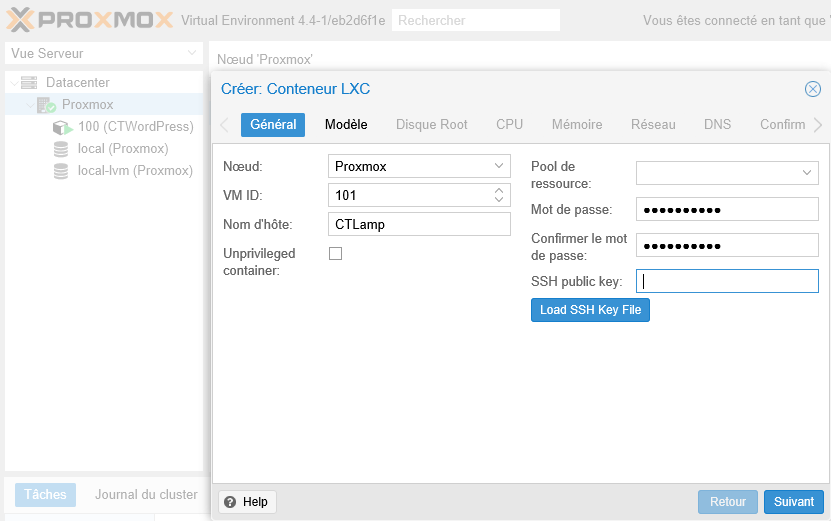Open the Nœud dropdown
This screenshot has width=831, height=521.
coord(499,166)
